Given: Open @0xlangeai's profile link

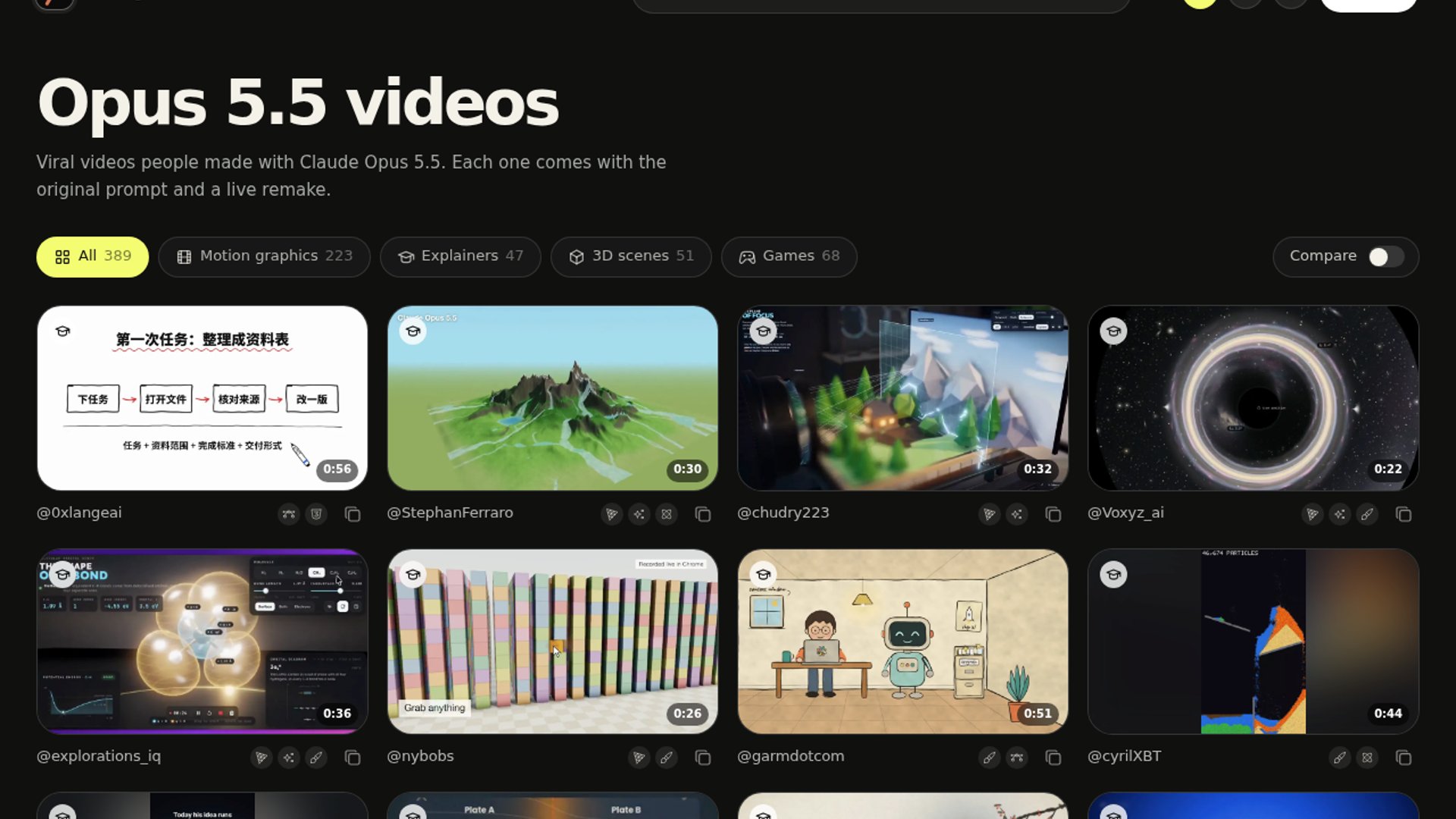Looking at the screenshot, I should pos(79,513).
